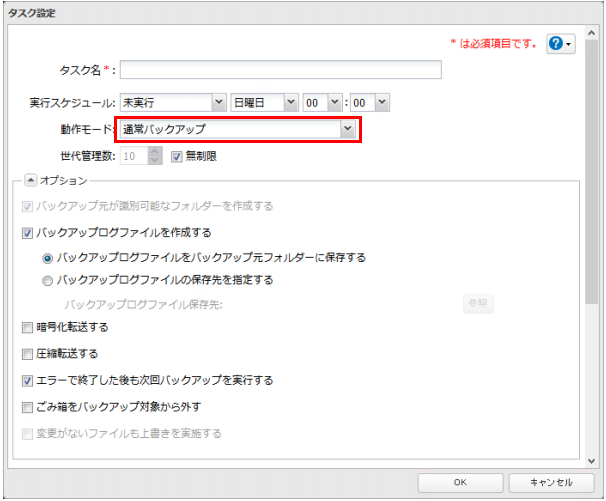The height and width of the screenshot is (501, 606).
Task: Select バックアップ元フォルダーに保存する radio option
Action: tap(48, 257)
